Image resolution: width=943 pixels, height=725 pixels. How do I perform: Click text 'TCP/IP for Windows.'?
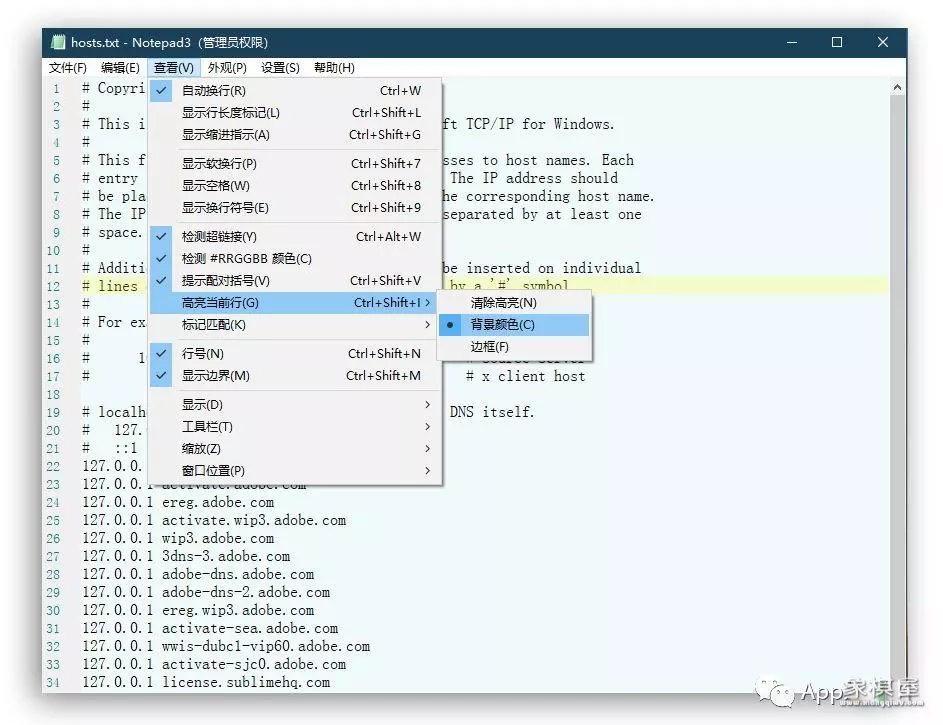coord(540,124)
